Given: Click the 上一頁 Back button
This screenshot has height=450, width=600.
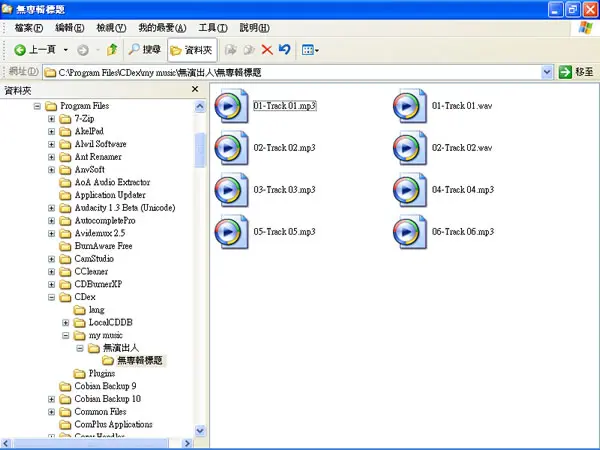Looking at the screenshot, I should [35, 50].
